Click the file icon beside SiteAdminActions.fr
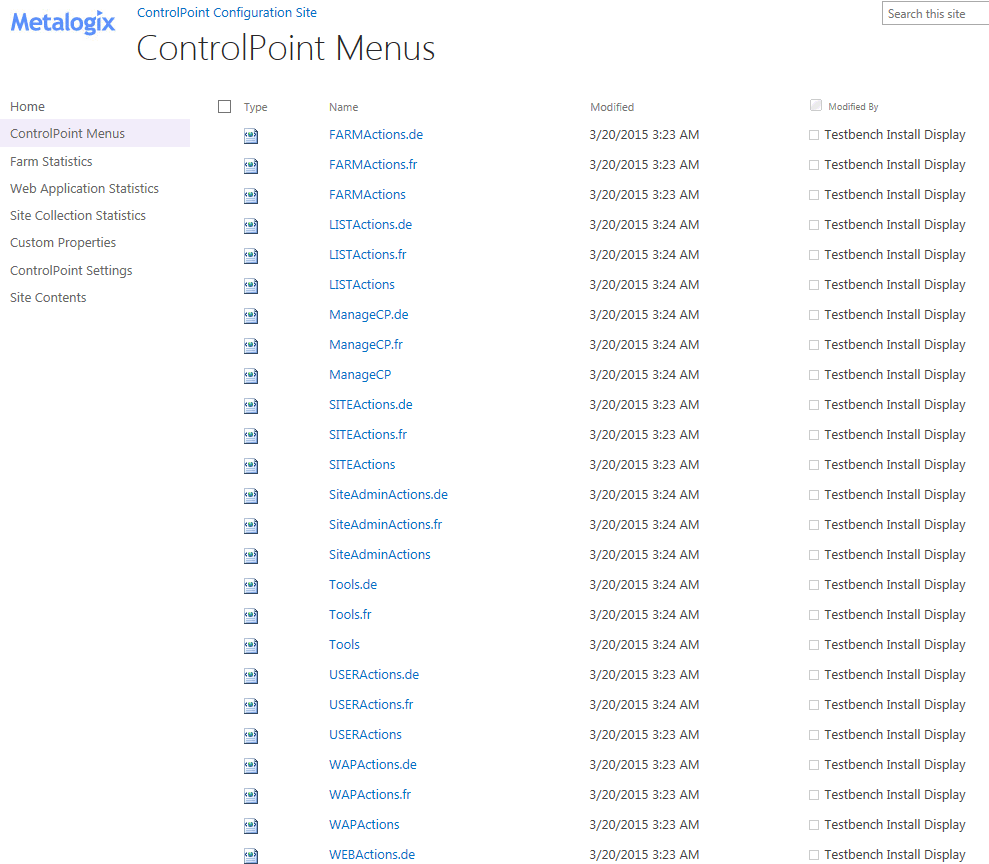The height and width of the screenshot is (864, 989). (250, 525)
